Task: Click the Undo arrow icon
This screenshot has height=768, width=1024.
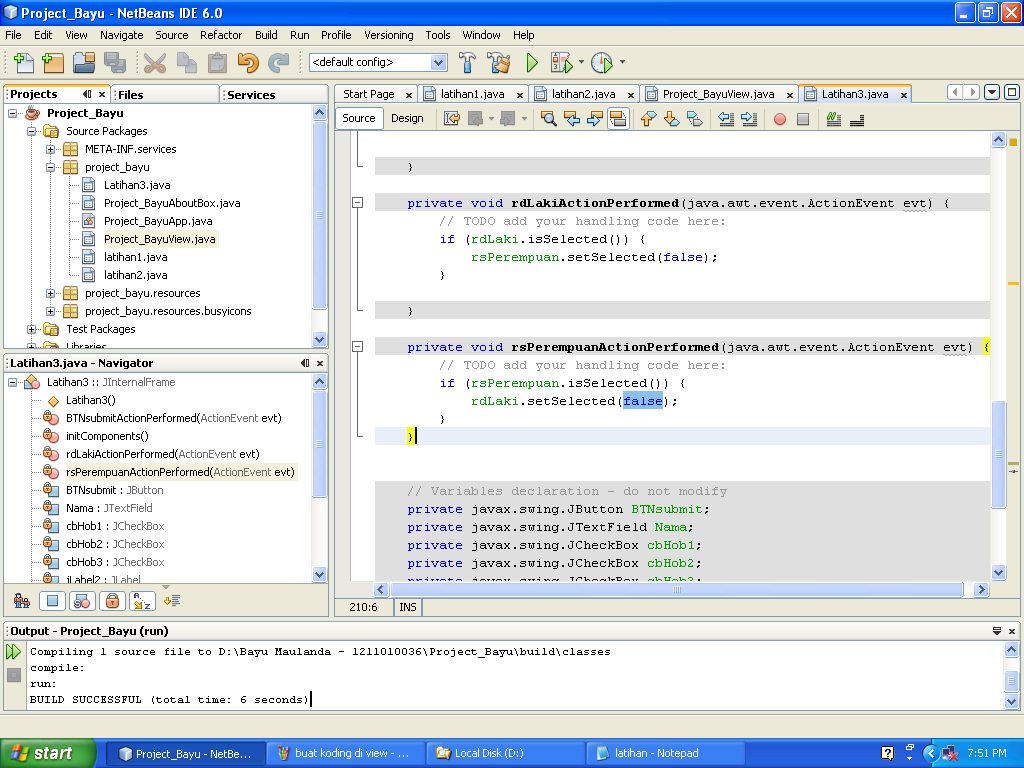Action: coord(248,63)
